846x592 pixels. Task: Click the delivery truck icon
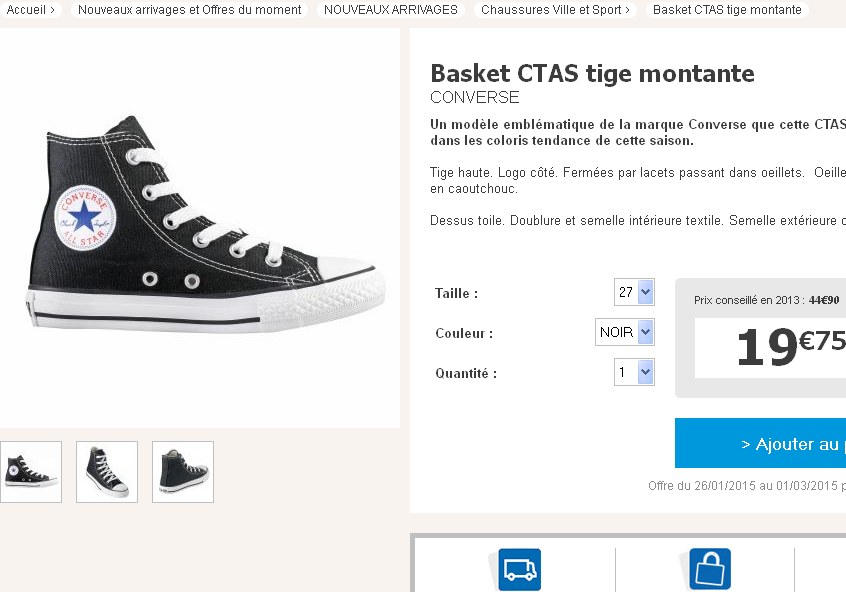519,569
